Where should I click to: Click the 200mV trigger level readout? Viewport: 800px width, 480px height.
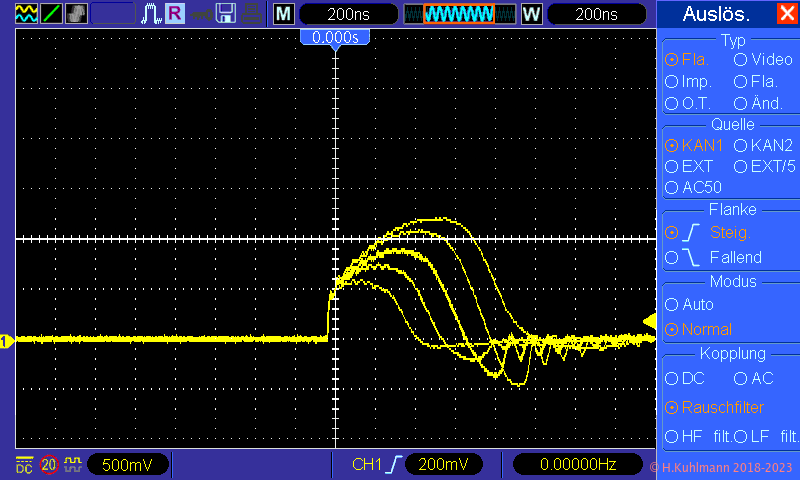442,465
